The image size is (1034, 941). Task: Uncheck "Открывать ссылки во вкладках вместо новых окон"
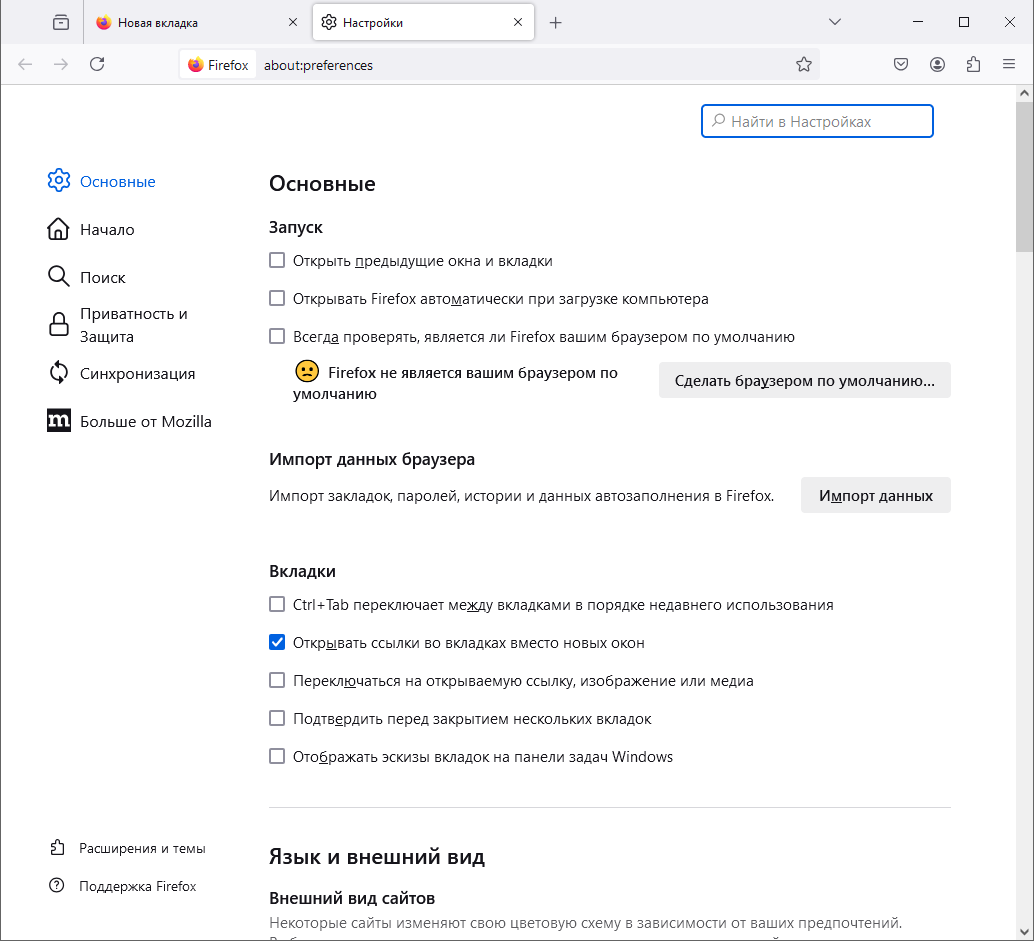pyautogui.click(x=278, y=643)
